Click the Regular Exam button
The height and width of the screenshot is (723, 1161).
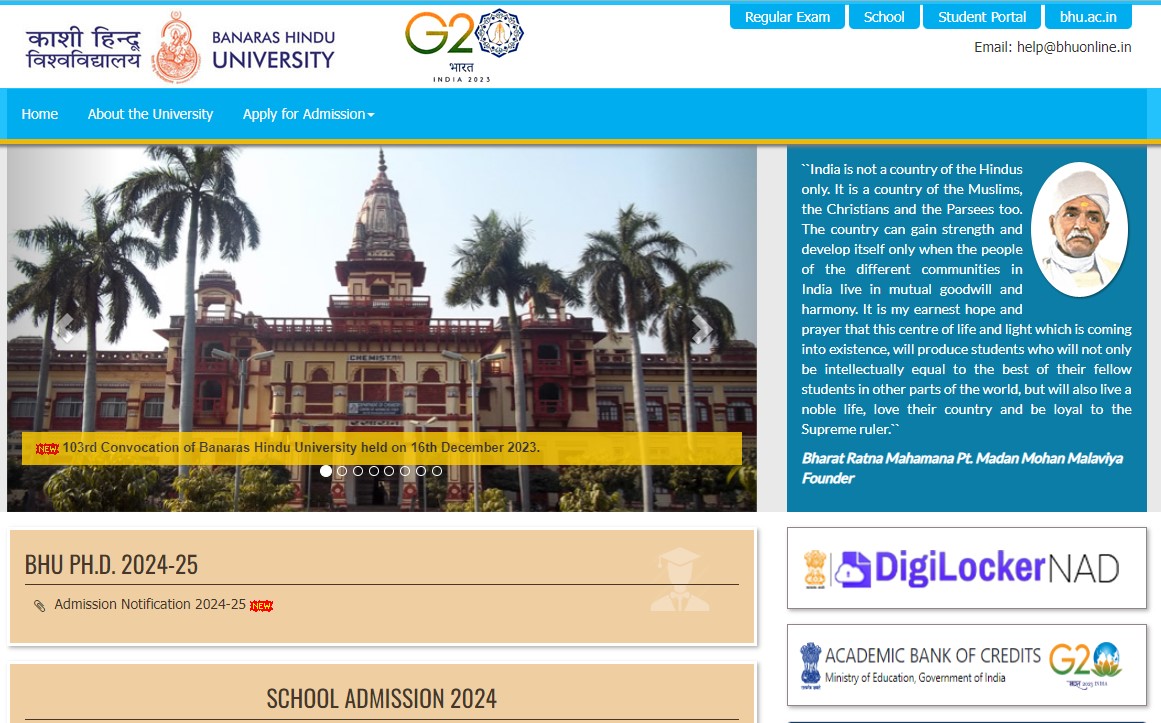(787, 17)
